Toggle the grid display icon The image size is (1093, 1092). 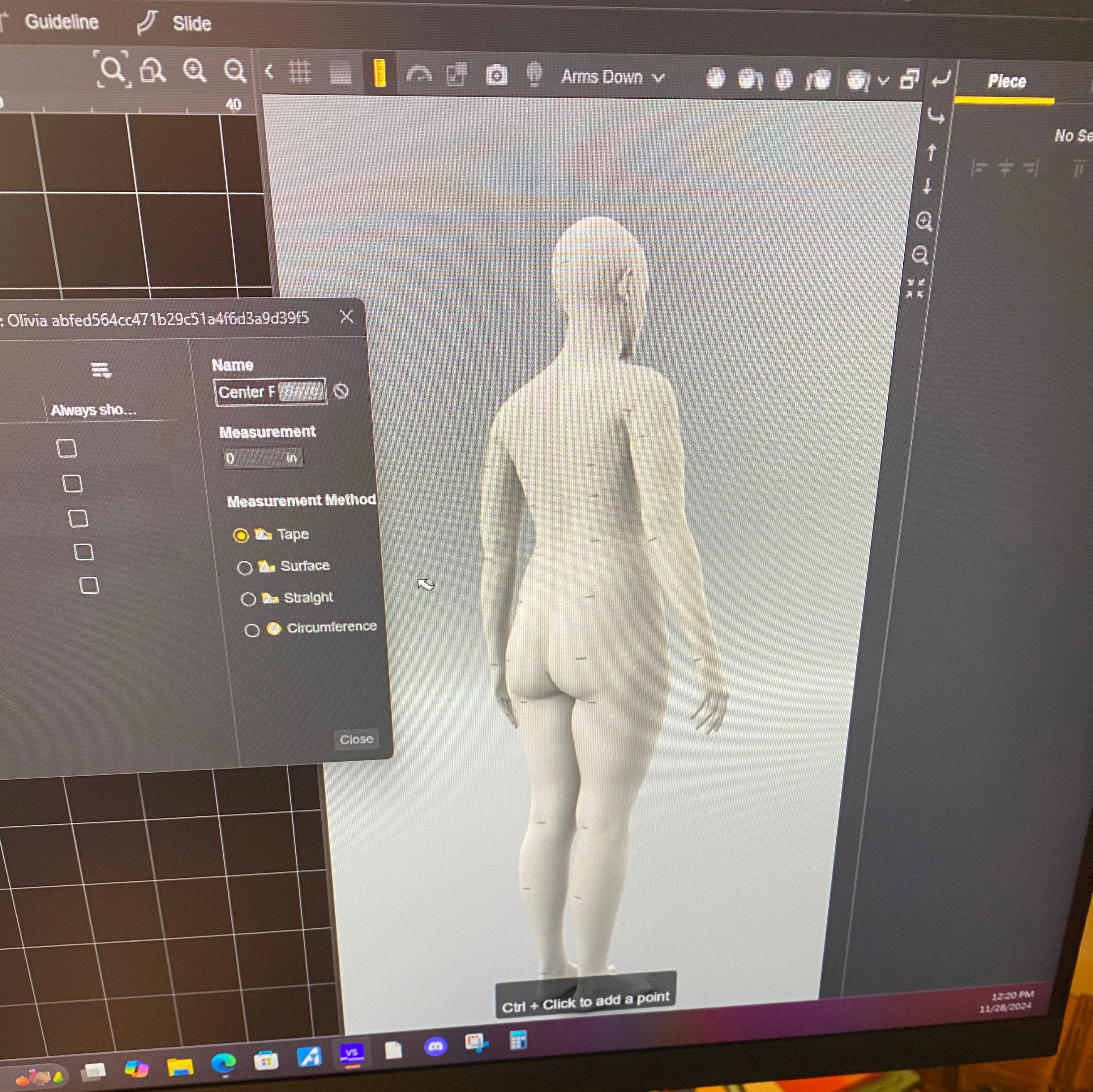tap(300, 72)
